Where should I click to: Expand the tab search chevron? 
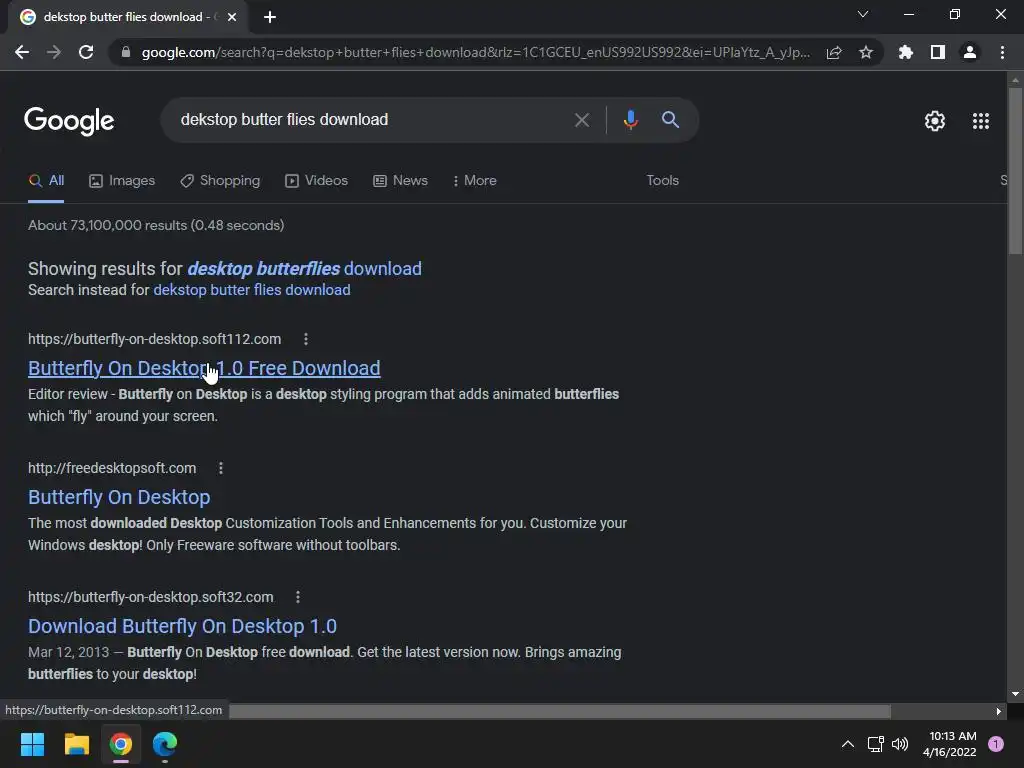click(863, 14)
